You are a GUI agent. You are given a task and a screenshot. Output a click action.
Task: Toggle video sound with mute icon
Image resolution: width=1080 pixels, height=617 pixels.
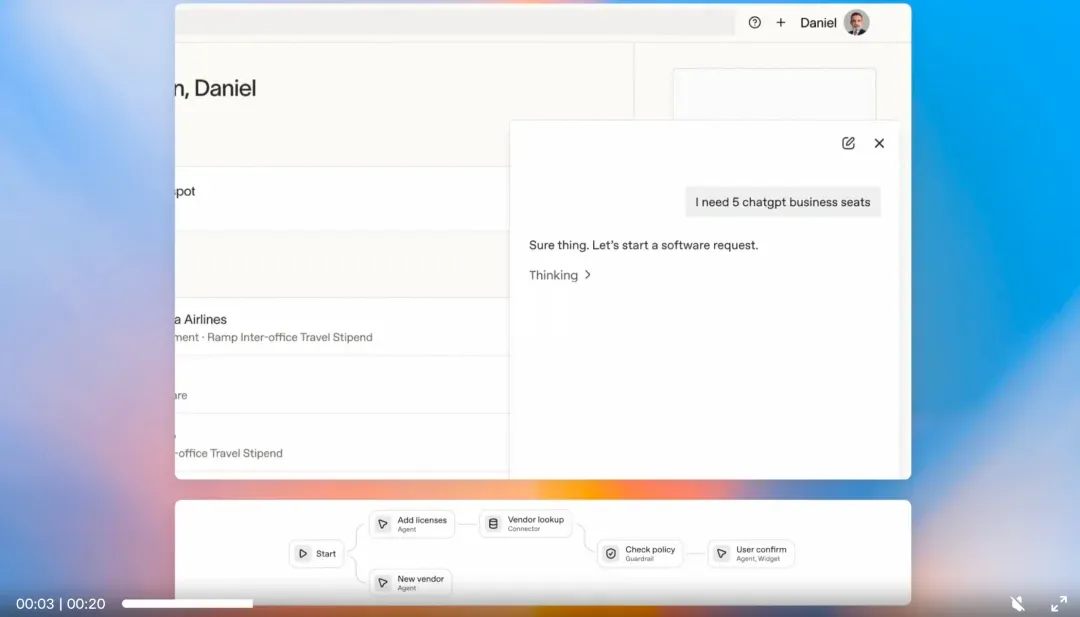point(1018,603)
